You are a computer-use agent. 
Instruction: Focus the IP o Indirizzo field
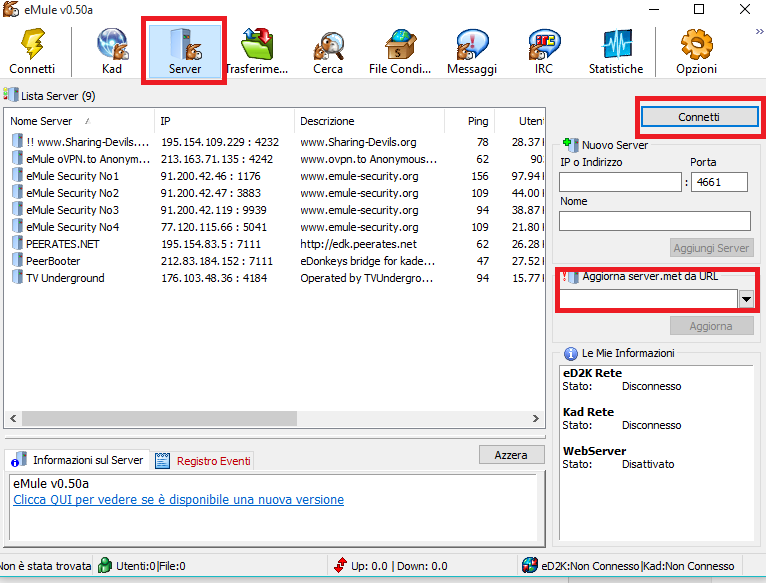tap(620, 182)
